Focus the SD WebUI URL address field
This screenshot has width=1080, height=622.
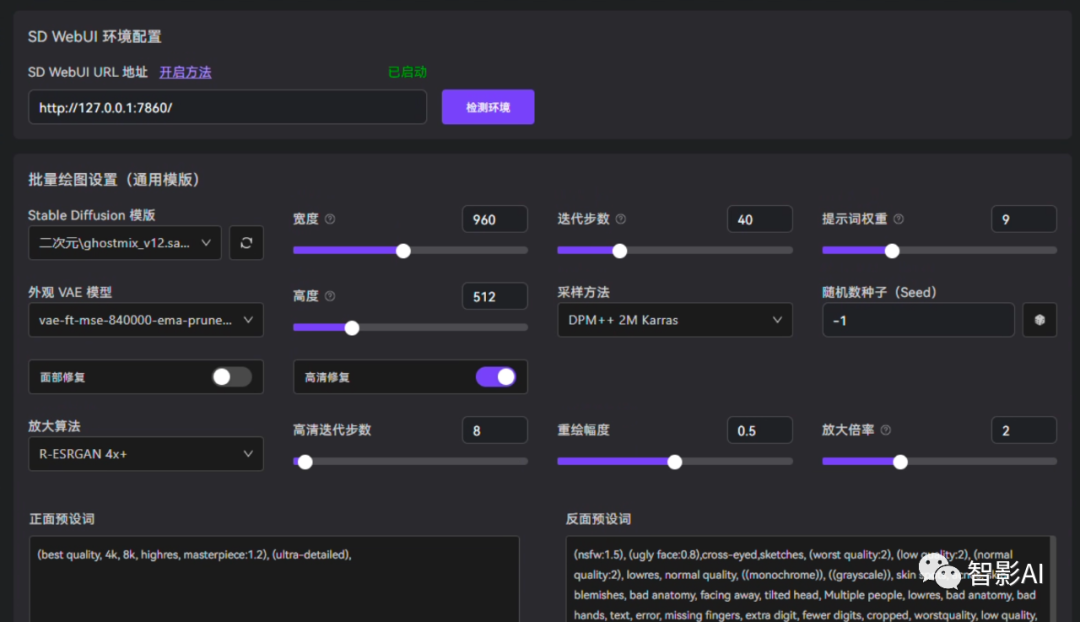click(x=227, y=107)
